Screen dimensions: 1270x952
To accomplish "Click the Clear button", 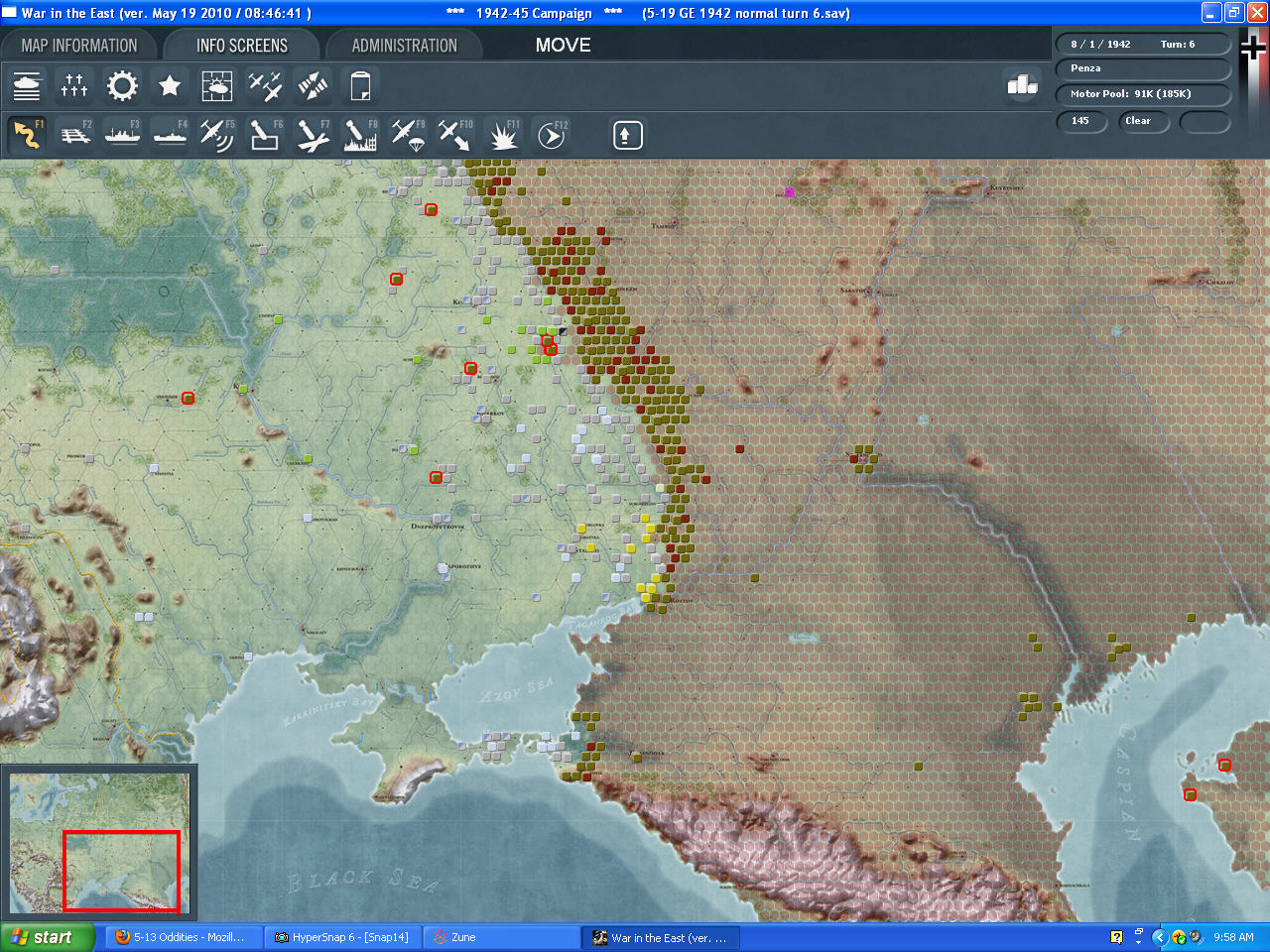I will (1143, 121).
